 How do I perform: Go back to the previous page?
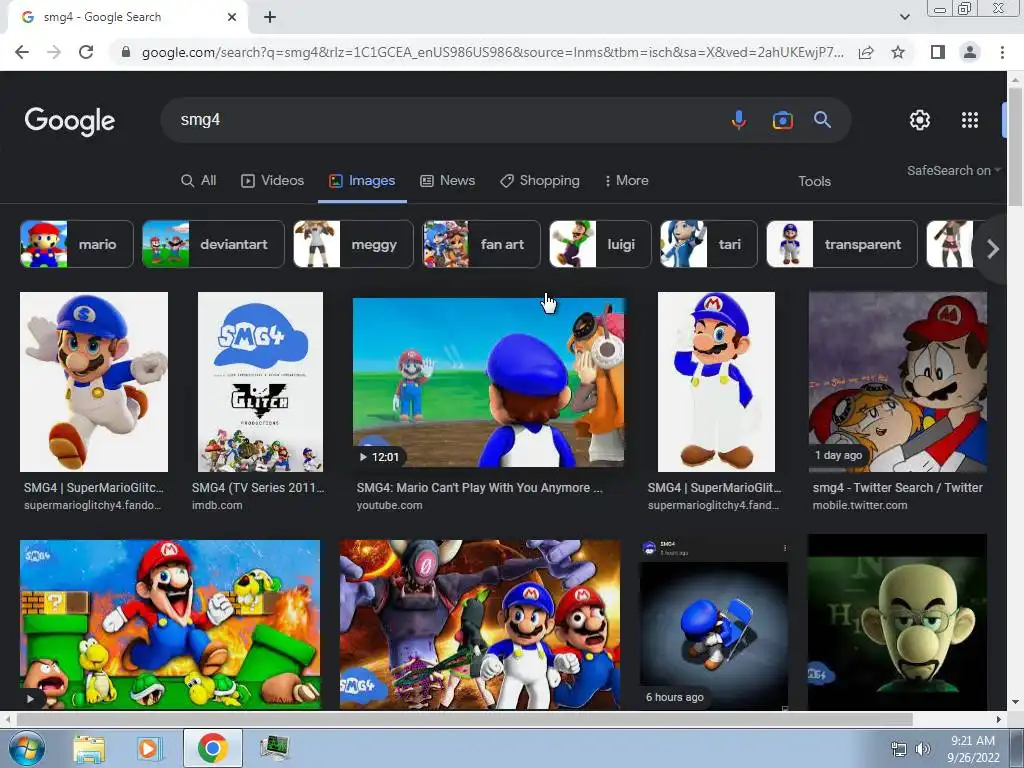click(x=22, y=52)
